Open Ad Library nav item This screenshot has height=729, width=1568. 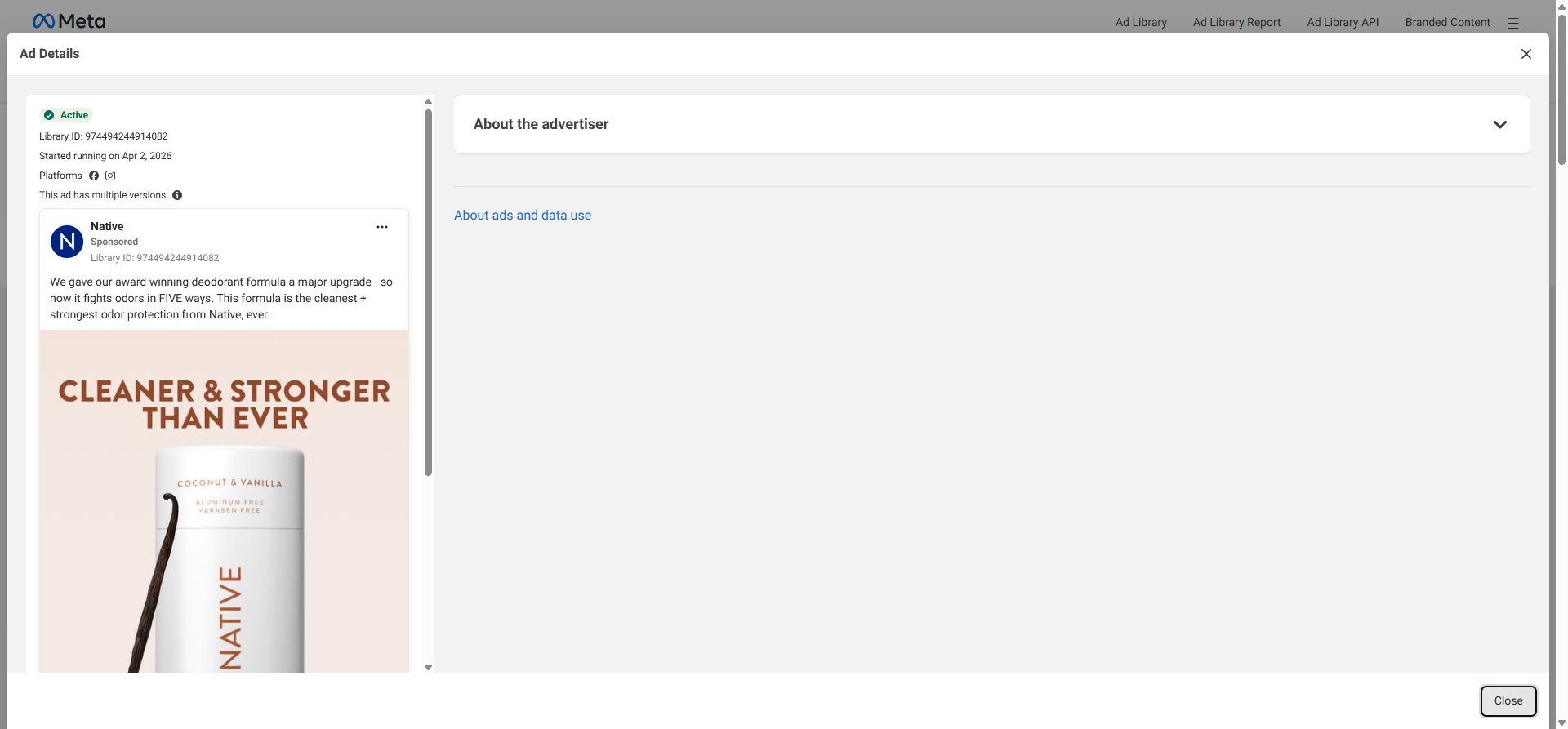coord(1141,22)
